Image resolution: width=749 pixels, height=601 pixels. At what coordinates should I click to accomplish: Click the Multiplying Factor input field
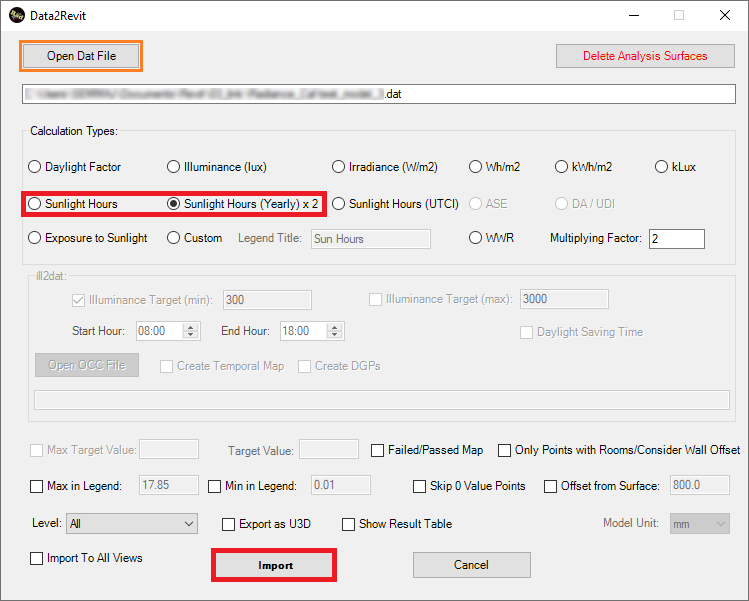tap(676, 239)
